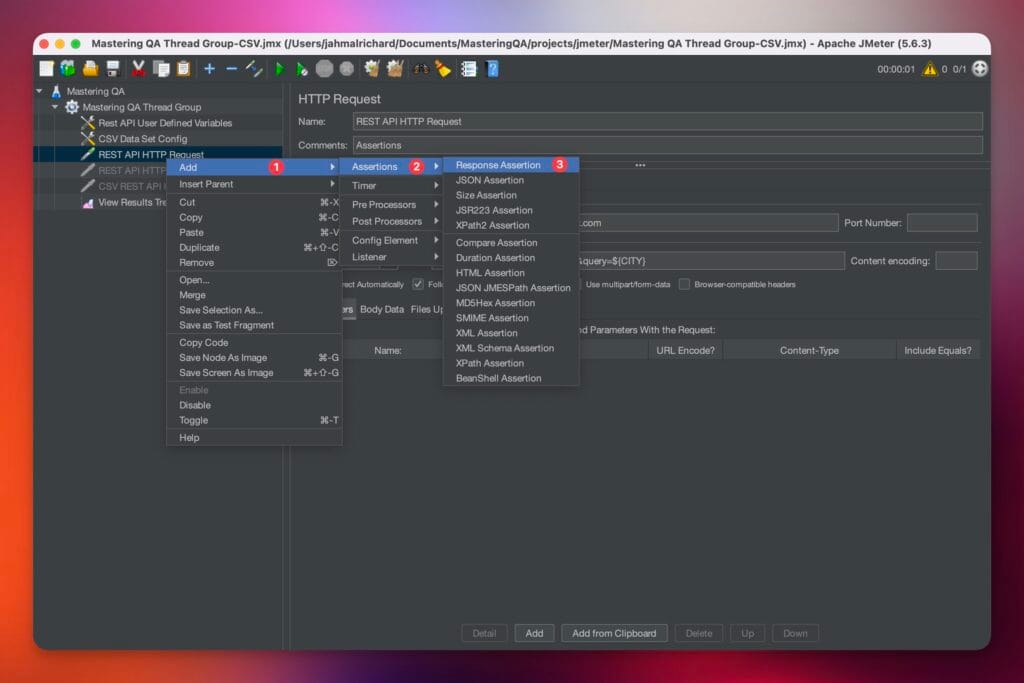This screenshot has height=683, width=1024.
Task: Choose Response Assertion from submenu
Action: pos(511,165)
